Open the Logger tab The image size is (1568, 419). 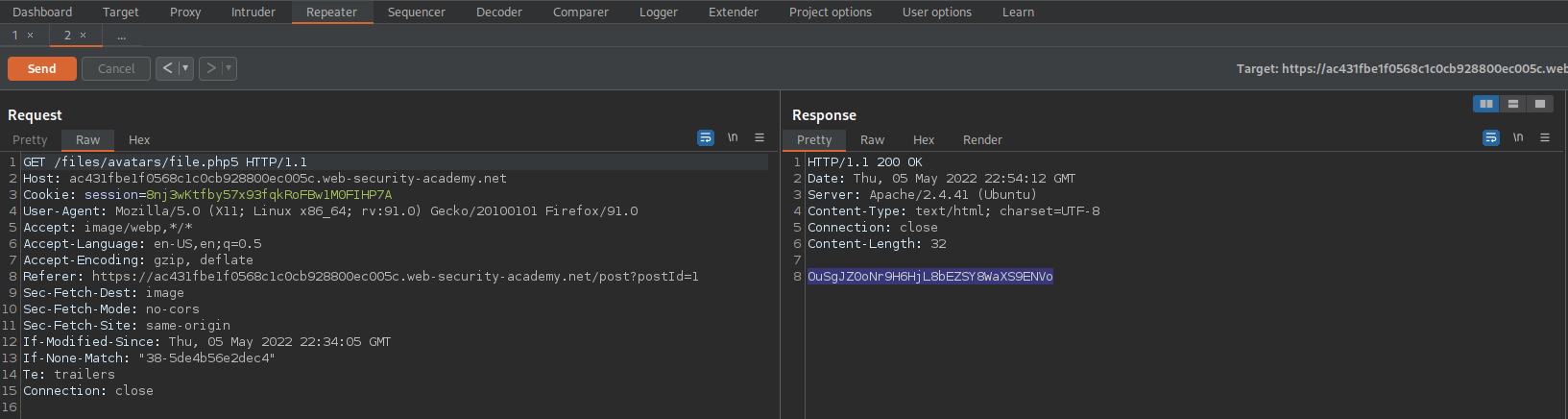658,12
